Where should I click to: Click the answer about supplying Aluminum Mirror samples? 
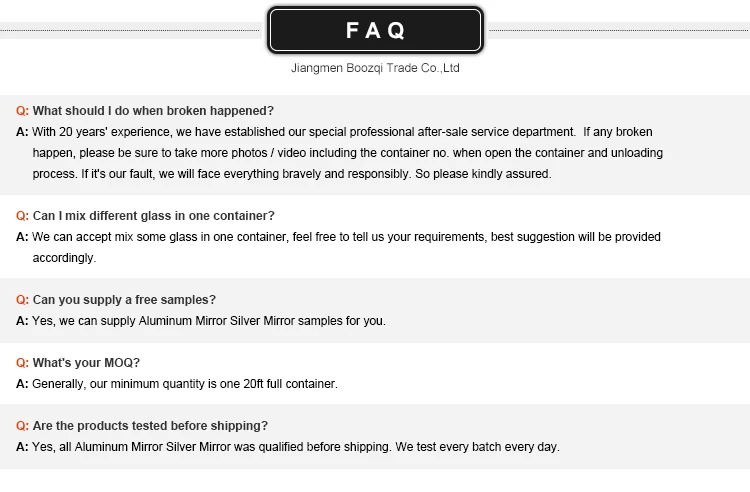pyautogui.click(x=208, y=321)
